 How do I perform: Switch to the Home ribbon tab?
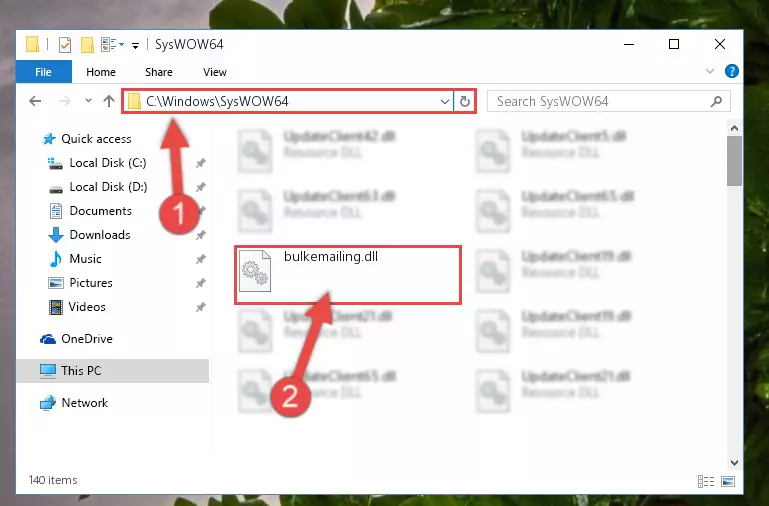tap(101, 72)
